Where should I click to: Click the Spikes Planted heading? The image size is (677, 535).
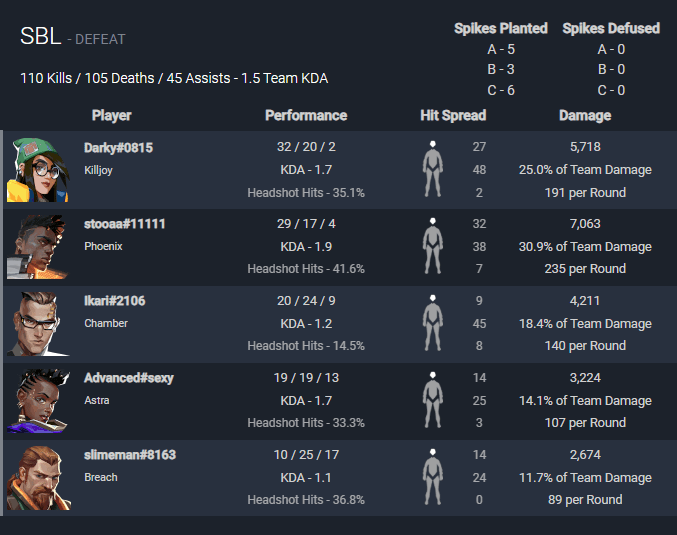coord(501,28)
